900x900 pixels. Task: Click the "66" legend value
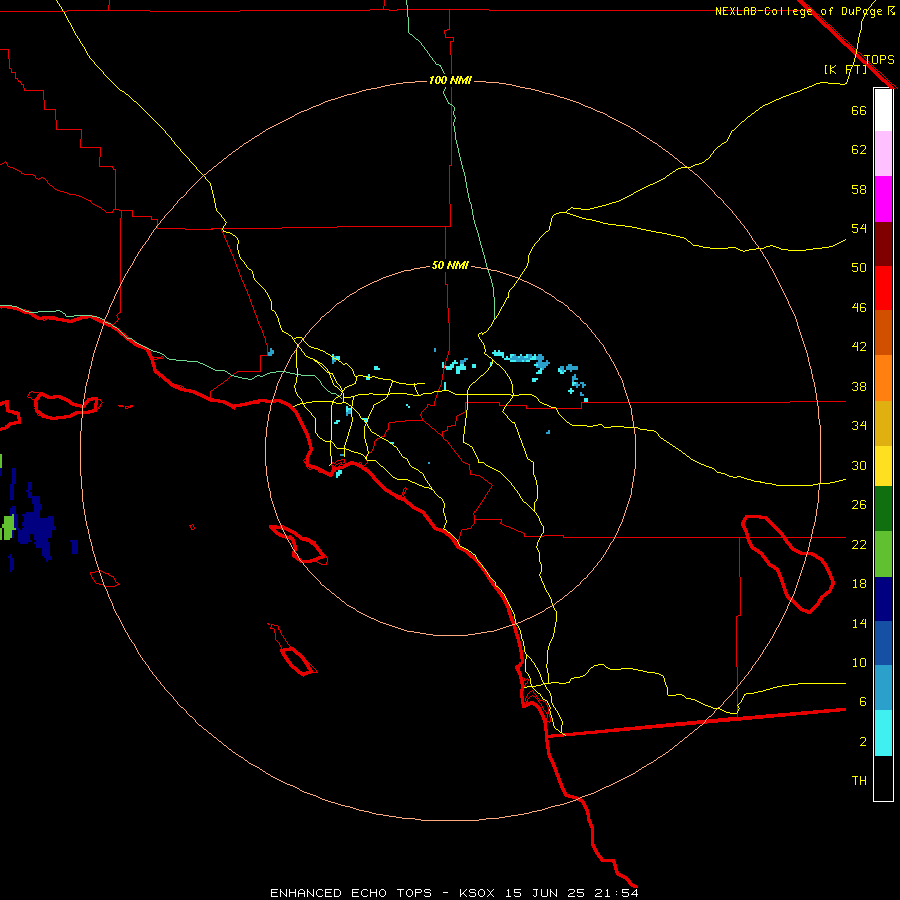(859, 110)
